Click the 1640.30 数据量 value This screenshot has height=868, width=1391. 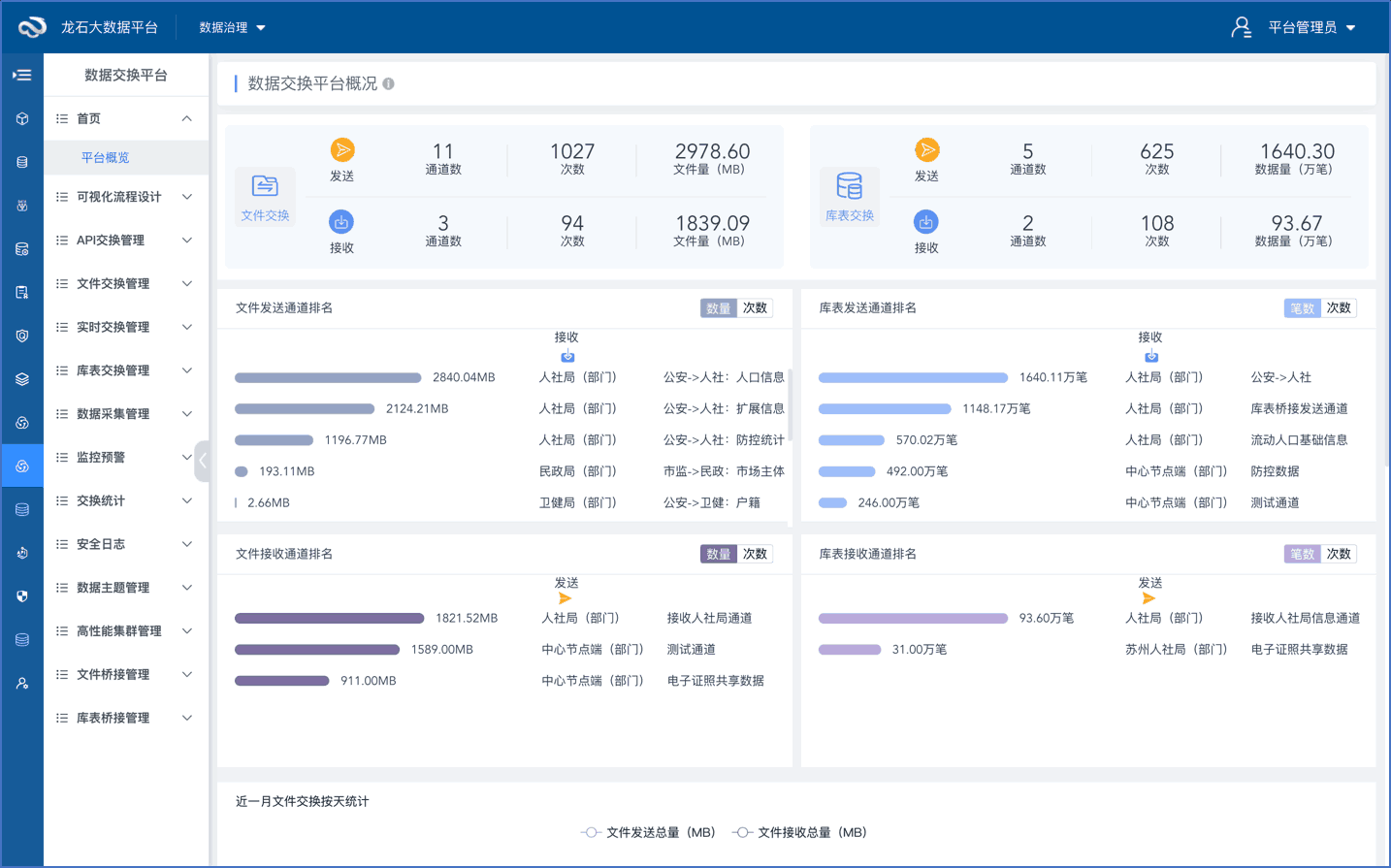1297,151
